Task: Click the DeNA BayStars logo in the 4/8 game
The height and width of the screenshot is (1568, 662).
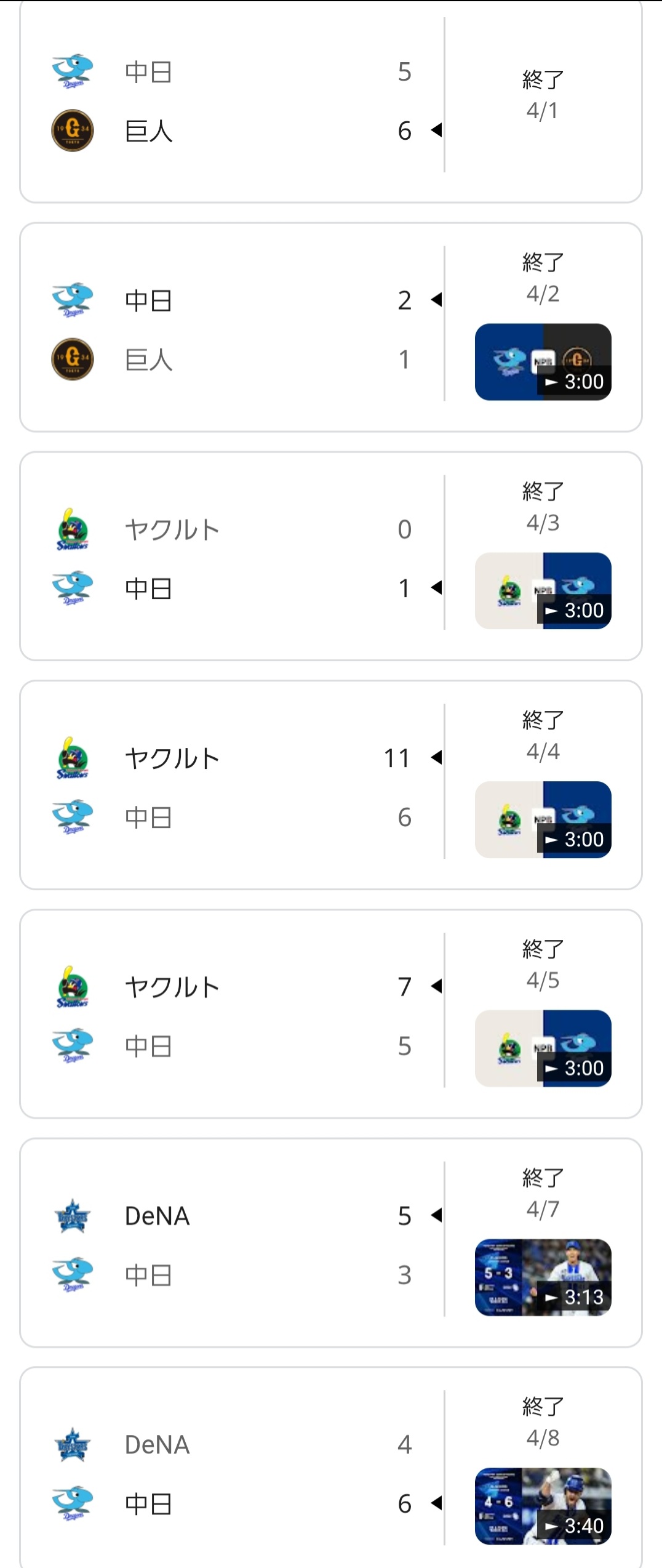Action: coord(73,1444)
